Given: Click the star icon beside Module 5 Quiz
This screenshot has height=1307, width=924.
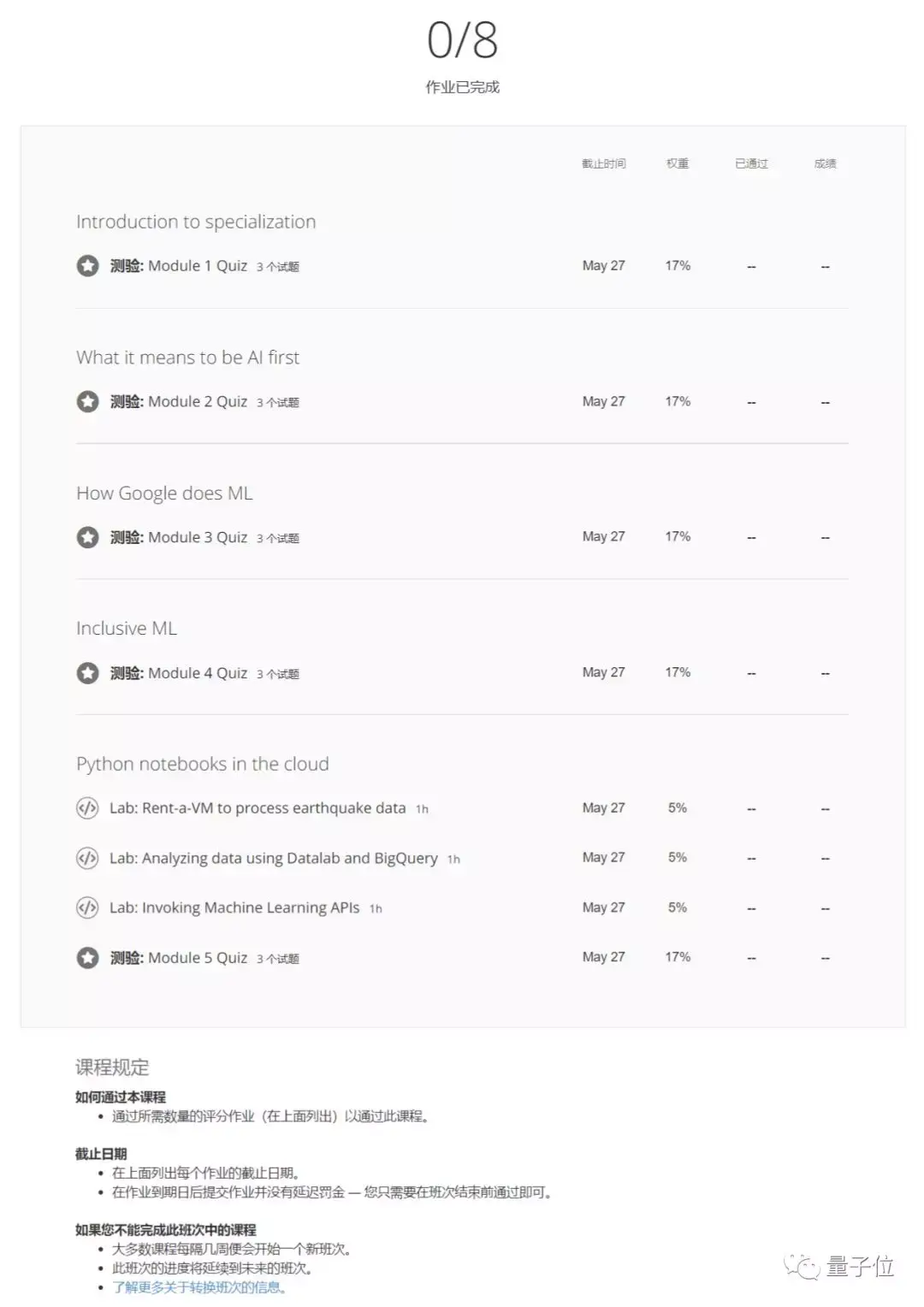Looking at the screenshot, I should [87, 958].
